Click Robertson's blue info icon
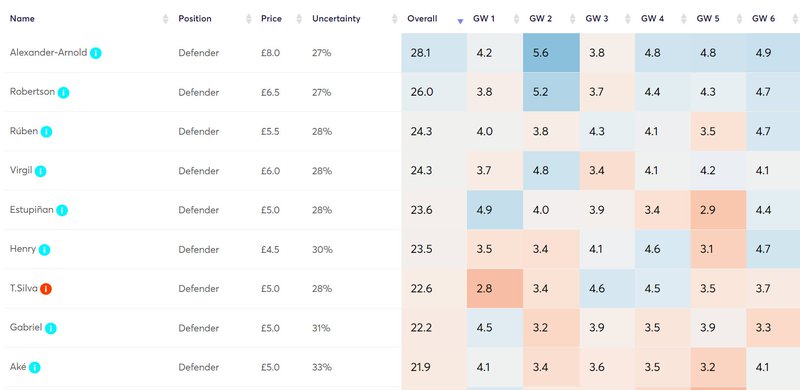 [63, 92]
